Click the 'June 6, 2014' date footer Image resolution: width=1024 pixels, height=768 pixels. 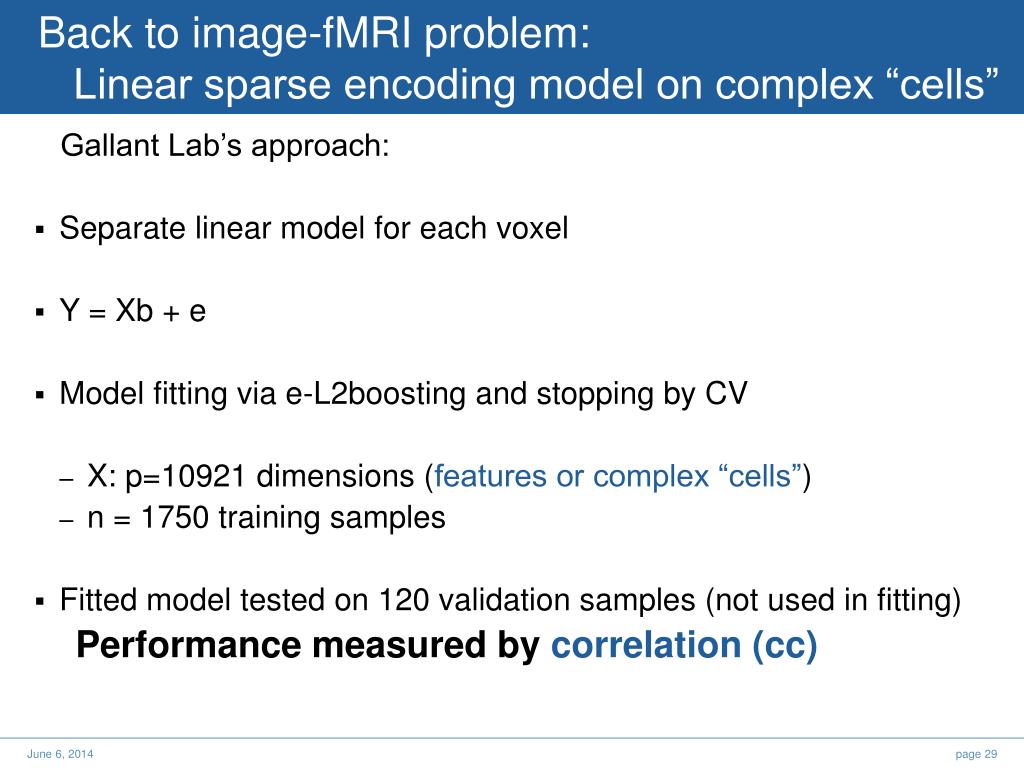point(60,754)
